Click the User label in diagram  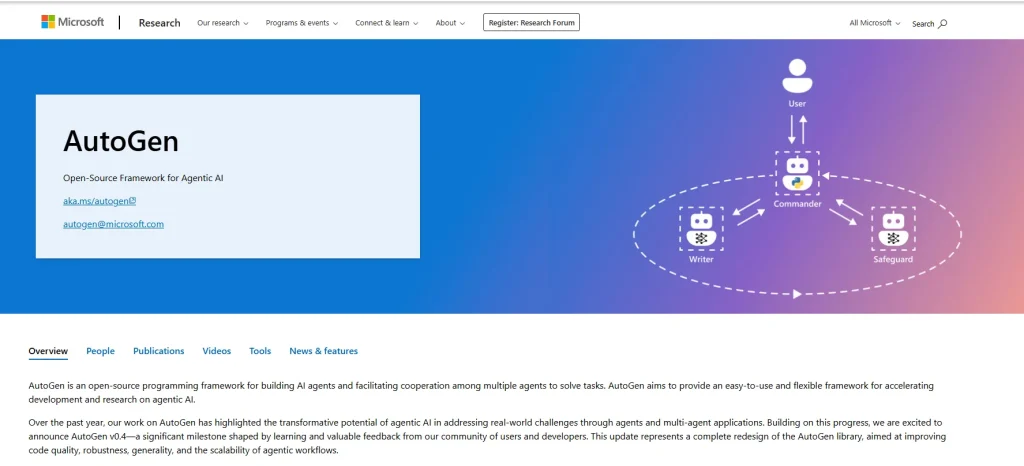point(797,104)
